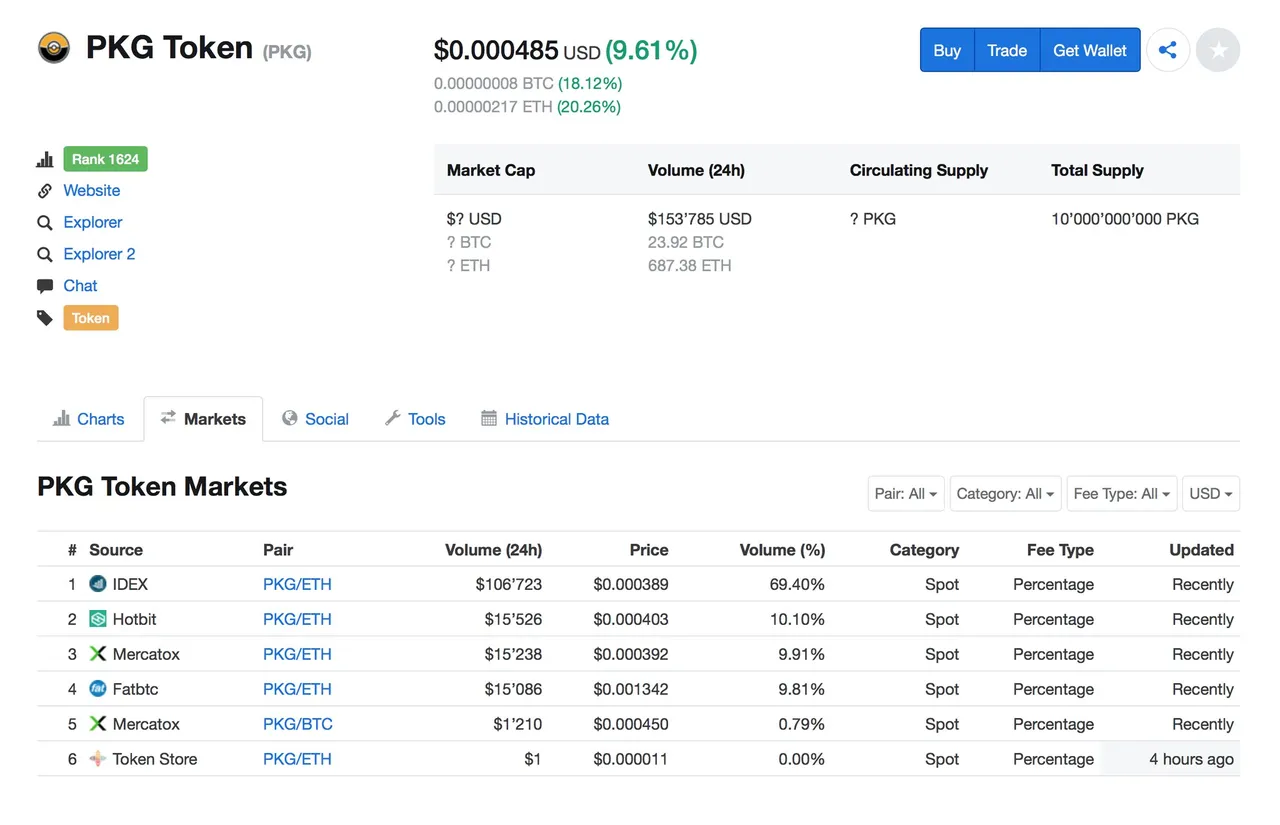The height and width of the screenshot is (825, 1280).
Task: Open the Website link
Action: coord(92,190)
